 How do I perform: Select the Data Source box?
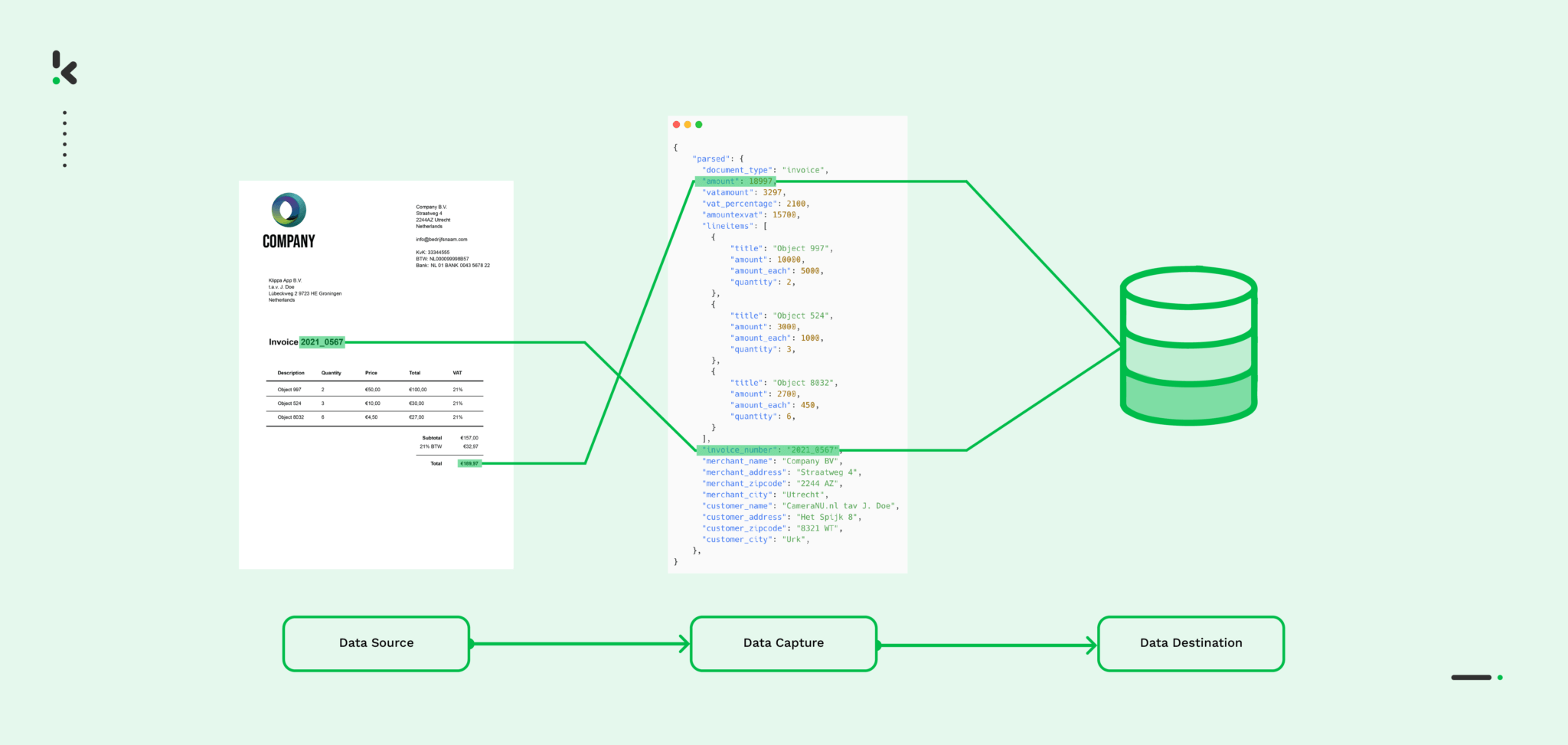point(376,643)
